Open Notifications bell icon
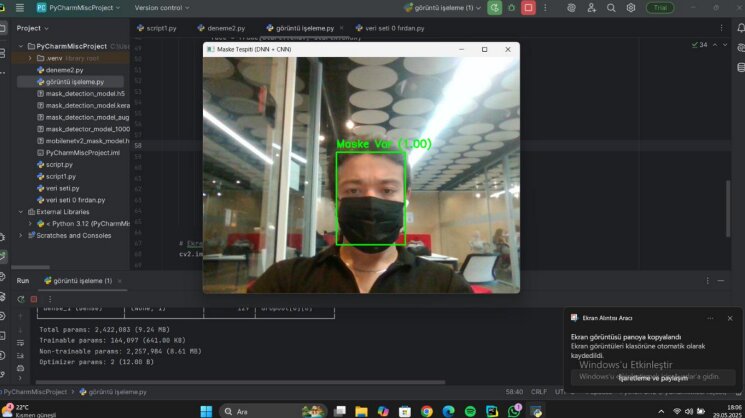Viewport: 745px width, 418px height. [741, 28]
